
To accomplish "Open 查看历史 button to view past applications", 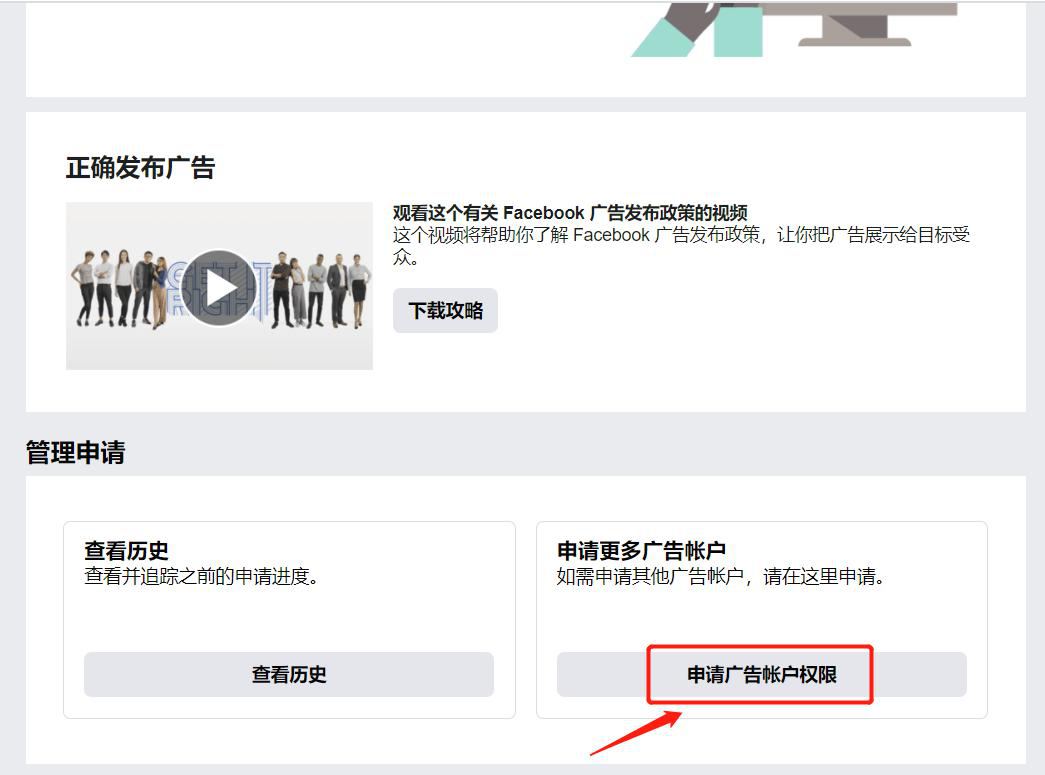I will 289,674.
